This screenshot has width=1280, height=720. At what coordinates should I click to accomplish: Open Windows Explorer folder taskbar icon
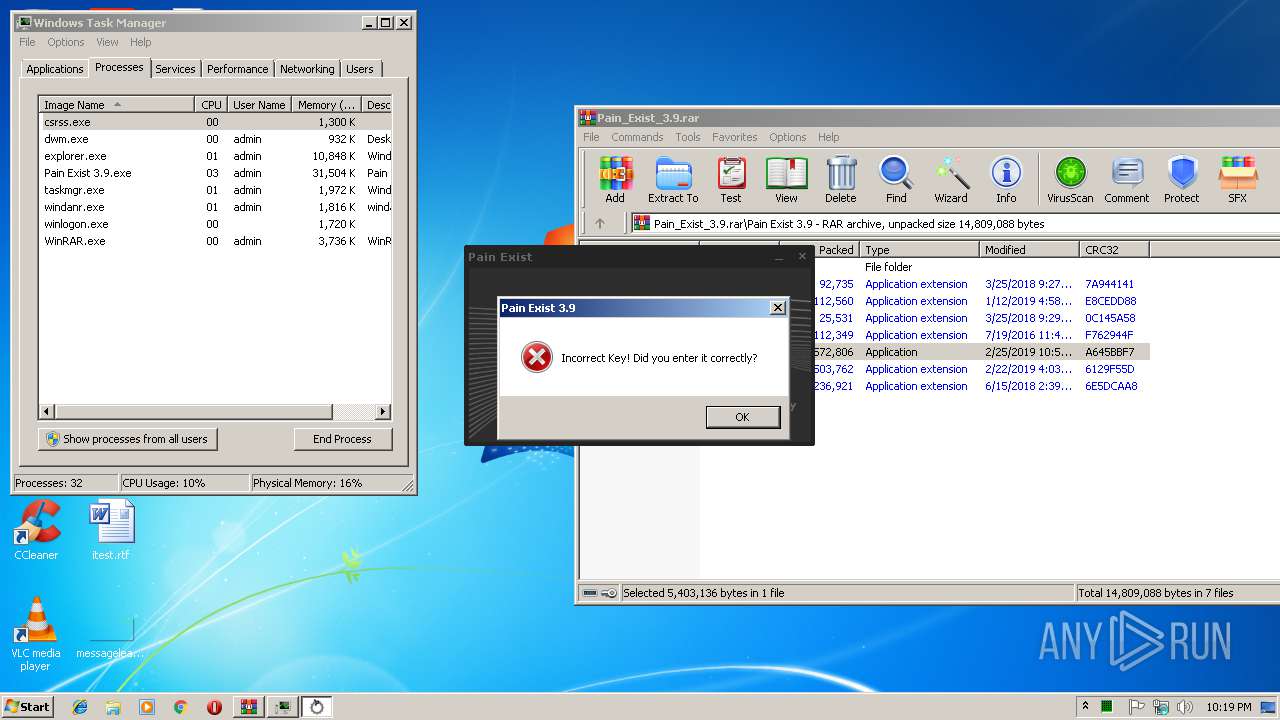click(113, 707)
